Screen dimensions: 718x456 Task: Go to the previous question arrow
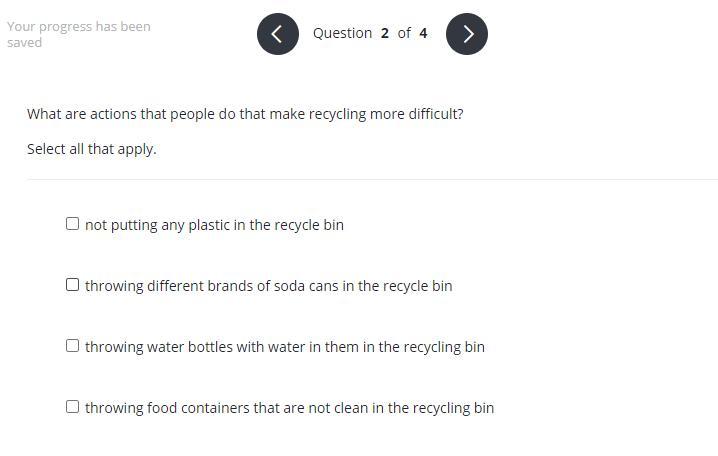[277, 34]
